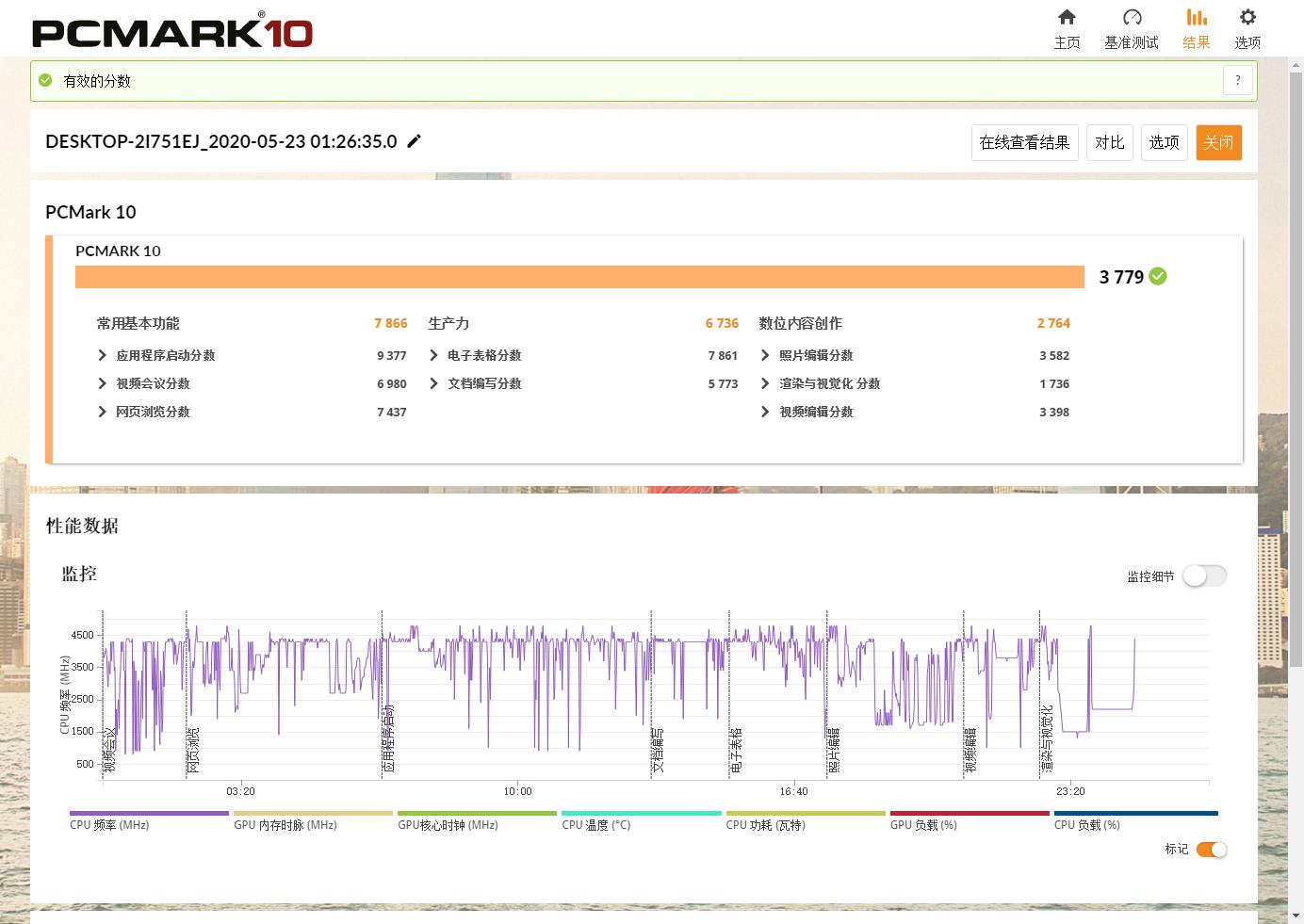Click the green valid score checkmark icon
The height and width of the screenshot is (924, 1304).
(x=45, y=81)
